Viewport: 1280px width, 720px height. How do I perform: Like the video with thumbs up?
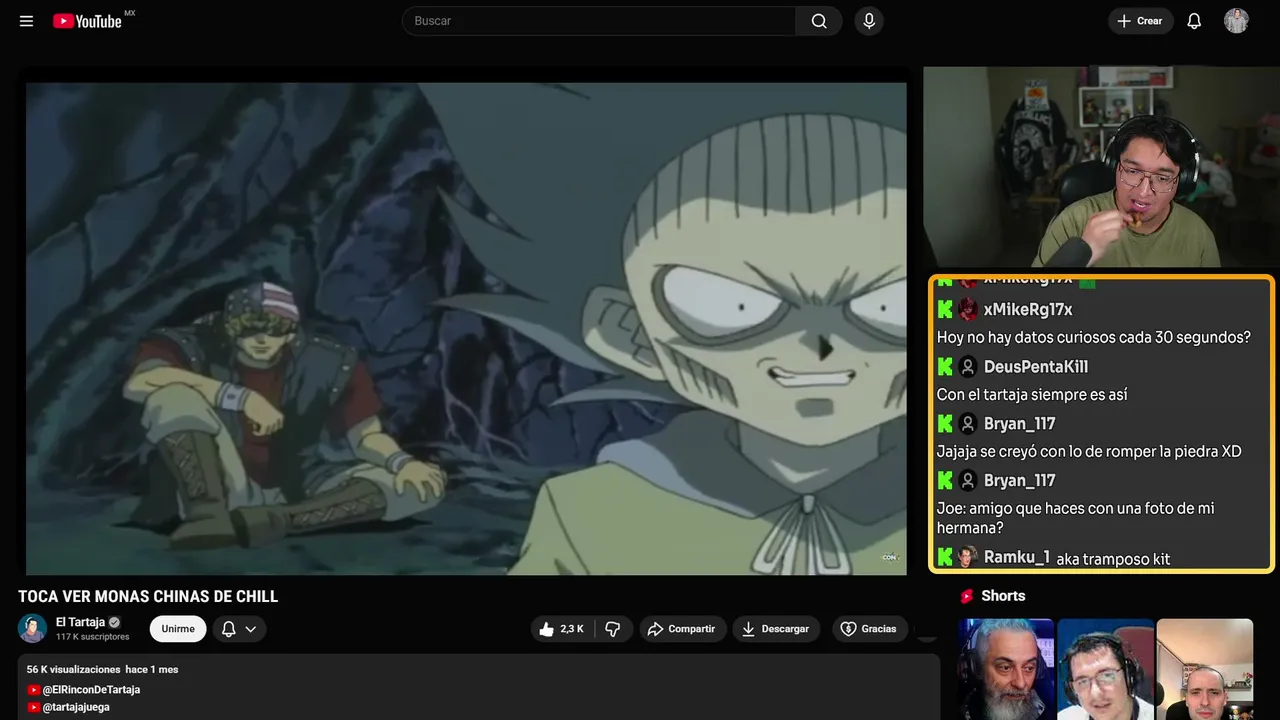coord(561,629)
